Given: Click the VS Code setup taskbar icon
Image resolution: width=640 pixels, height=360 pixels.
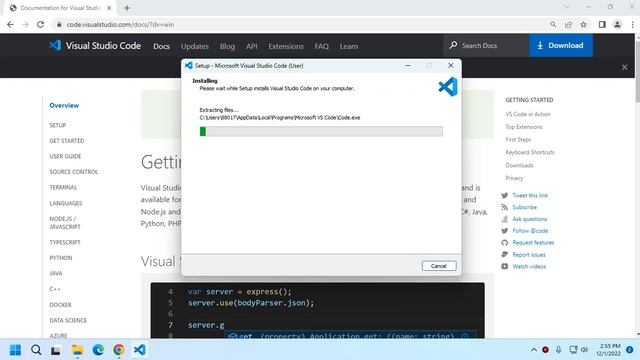Looking at the screenshot, I should click(140, 350).
